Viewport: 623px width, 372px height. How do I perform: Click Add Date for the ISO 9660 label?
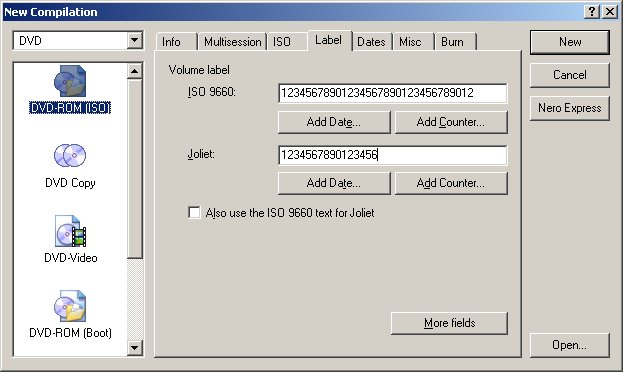coord(334,122)
